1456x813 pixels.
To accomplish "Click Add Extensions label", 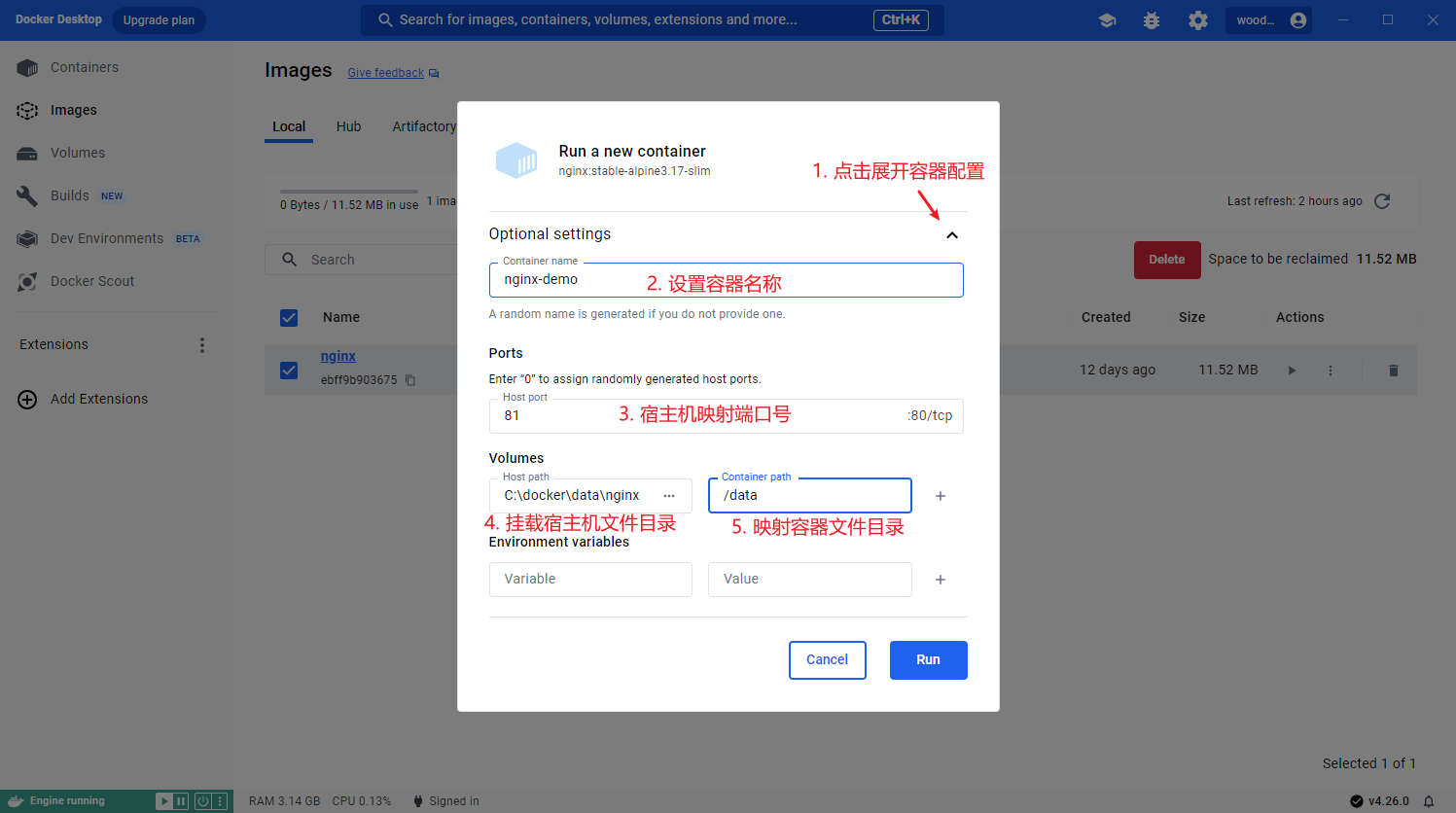I will (99, 399).
